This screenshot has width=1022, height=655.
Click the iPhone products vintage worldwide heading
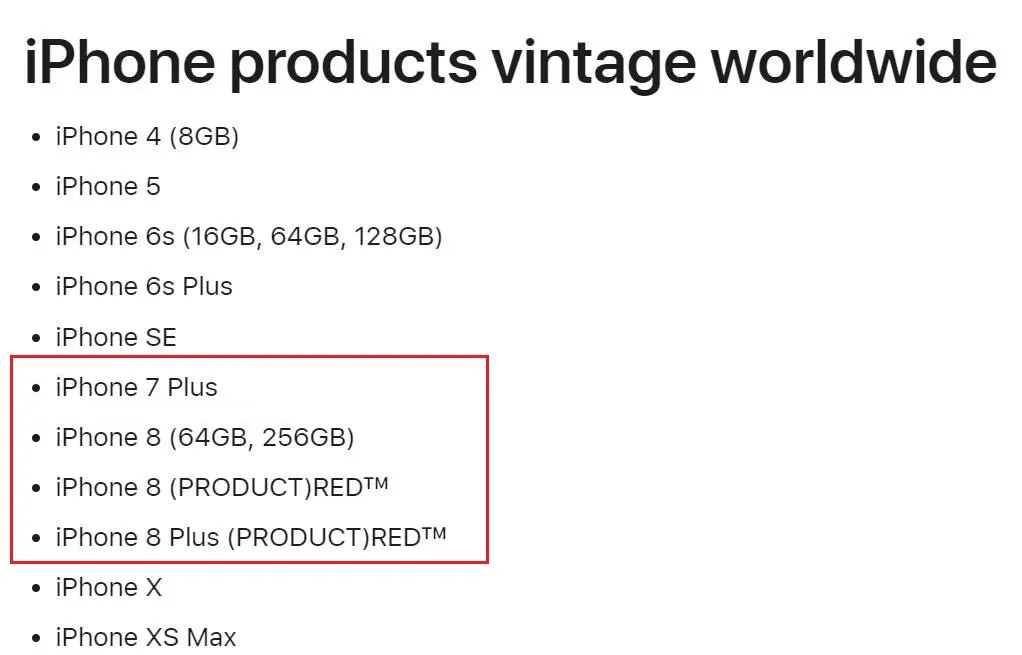pos(510,63)
